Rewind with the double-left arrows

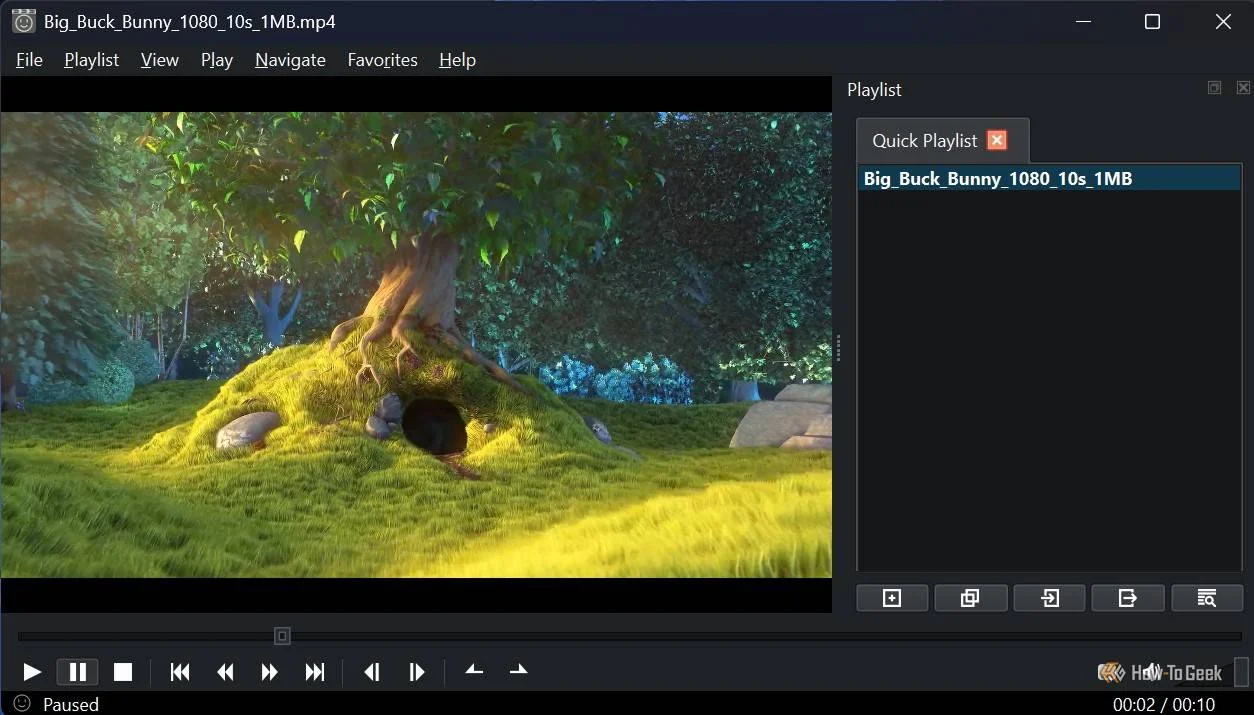[x=225, y=672]
